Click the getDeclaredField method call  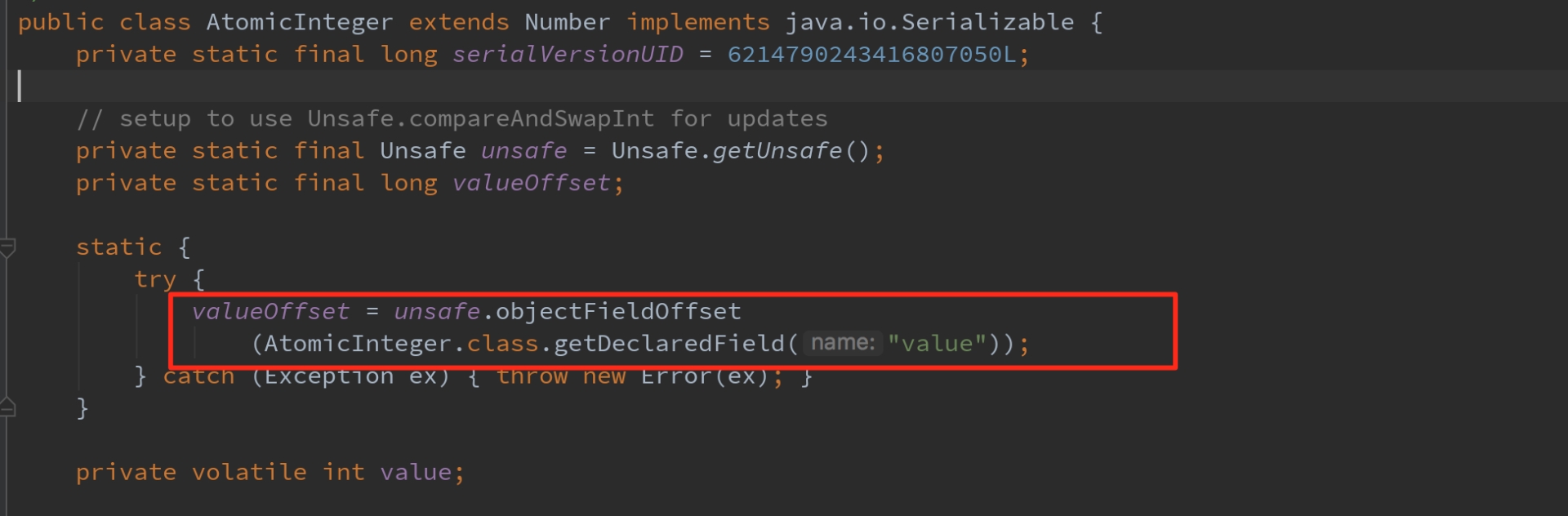pos(669,344)
